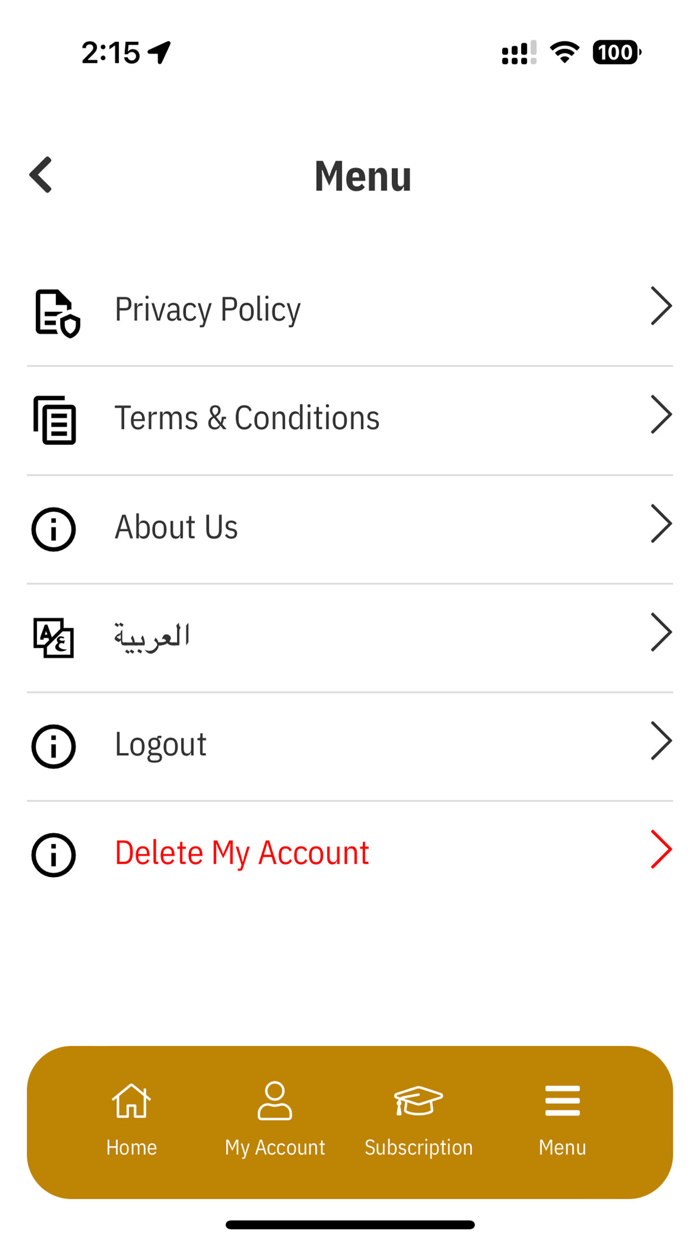Tap the language translation icon beside العربية

click(x=53, y=636)
